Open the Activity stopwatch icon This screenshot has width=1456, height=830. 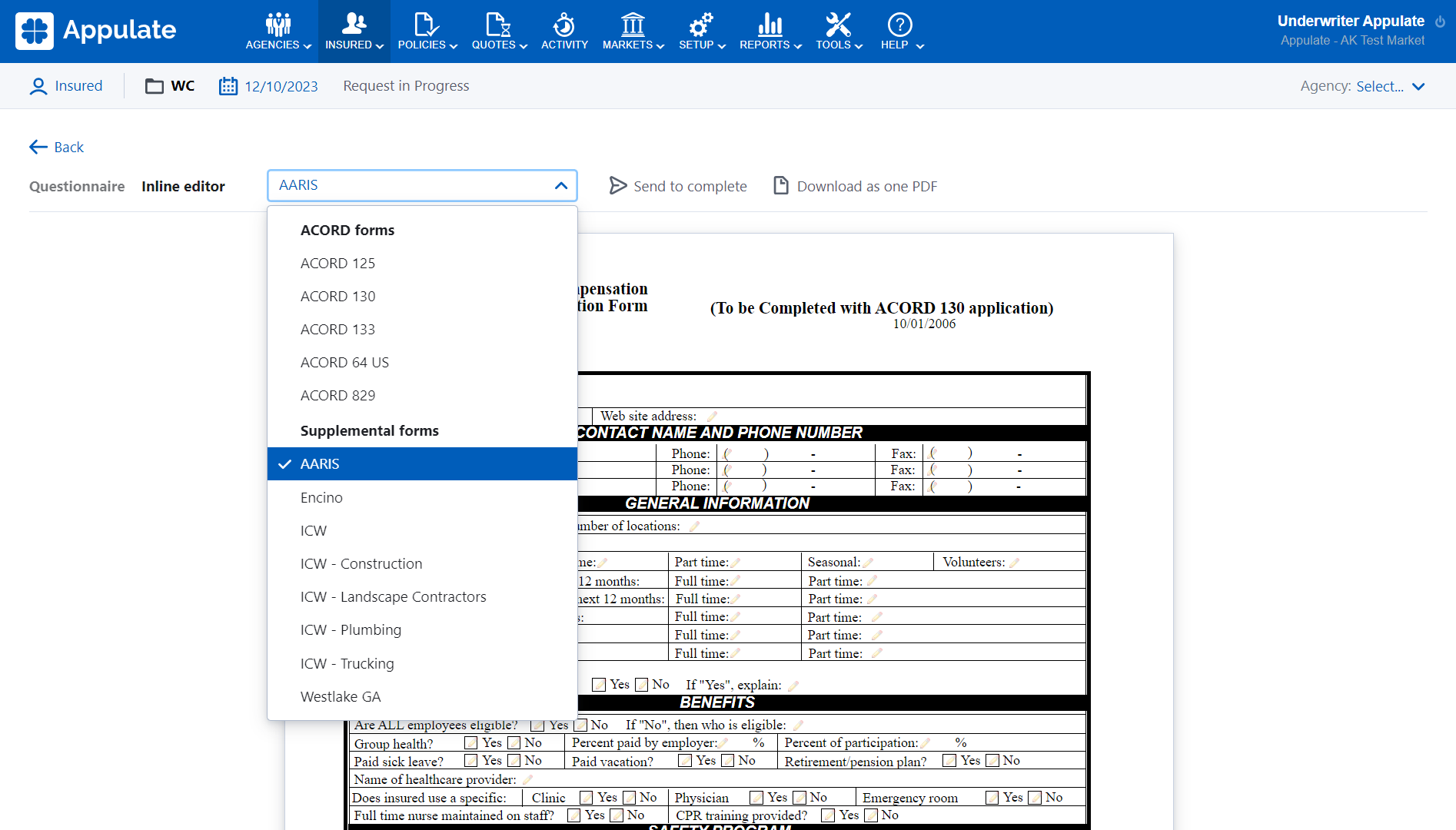[x=564, y=25]
